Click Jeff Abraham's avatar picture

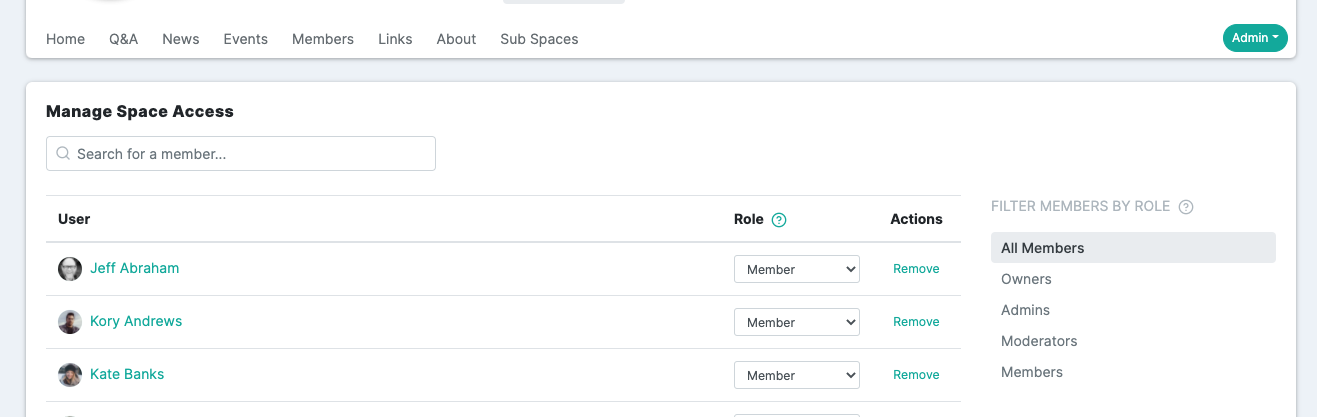[70, 269]
